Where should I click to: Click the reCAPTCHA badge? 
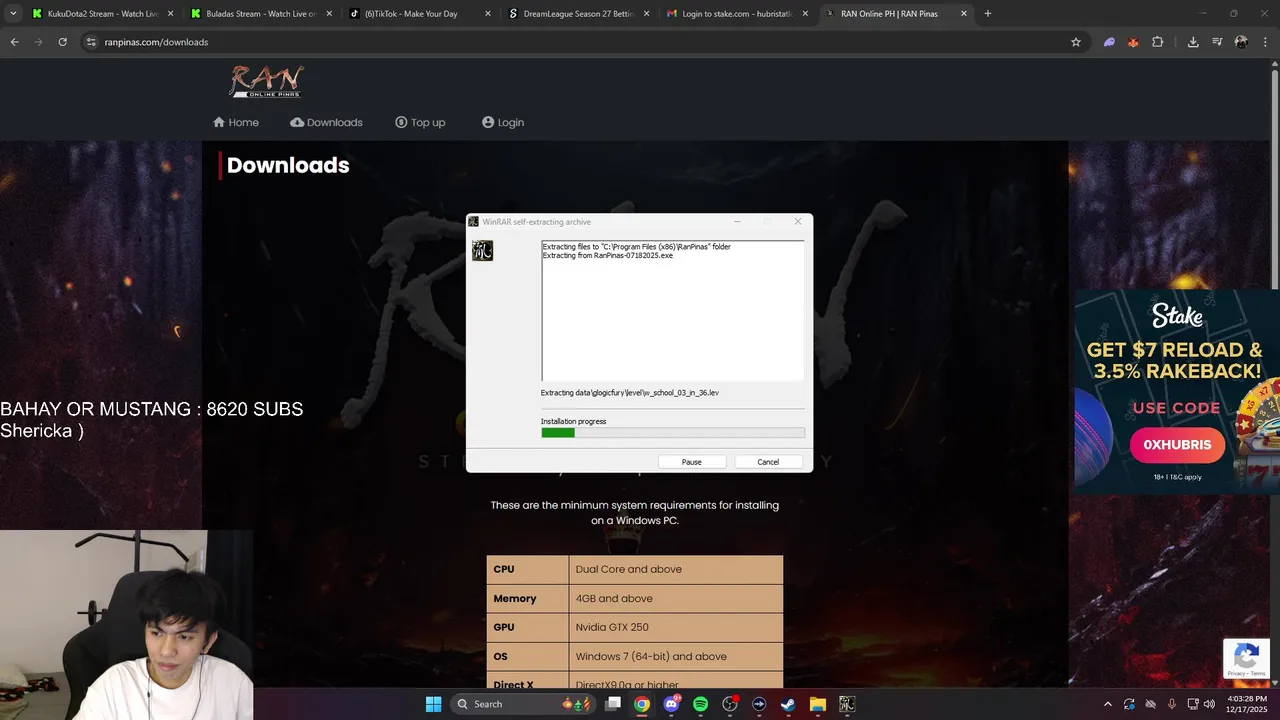point(1246,659)
